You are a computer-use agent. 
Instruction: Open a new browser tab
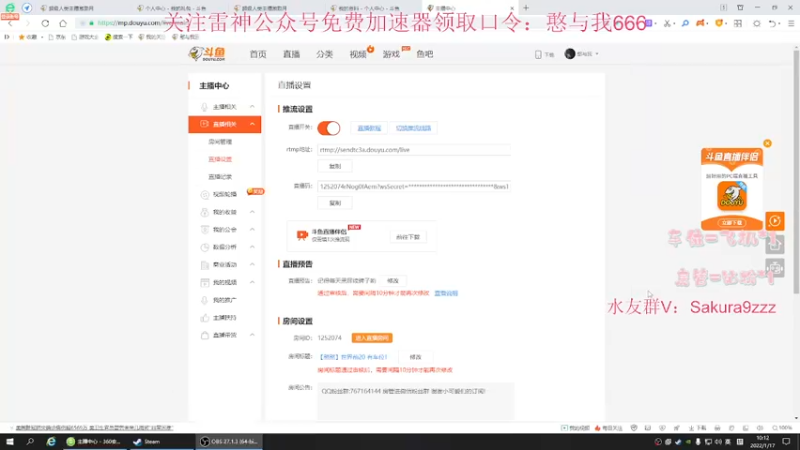(526, 8)
